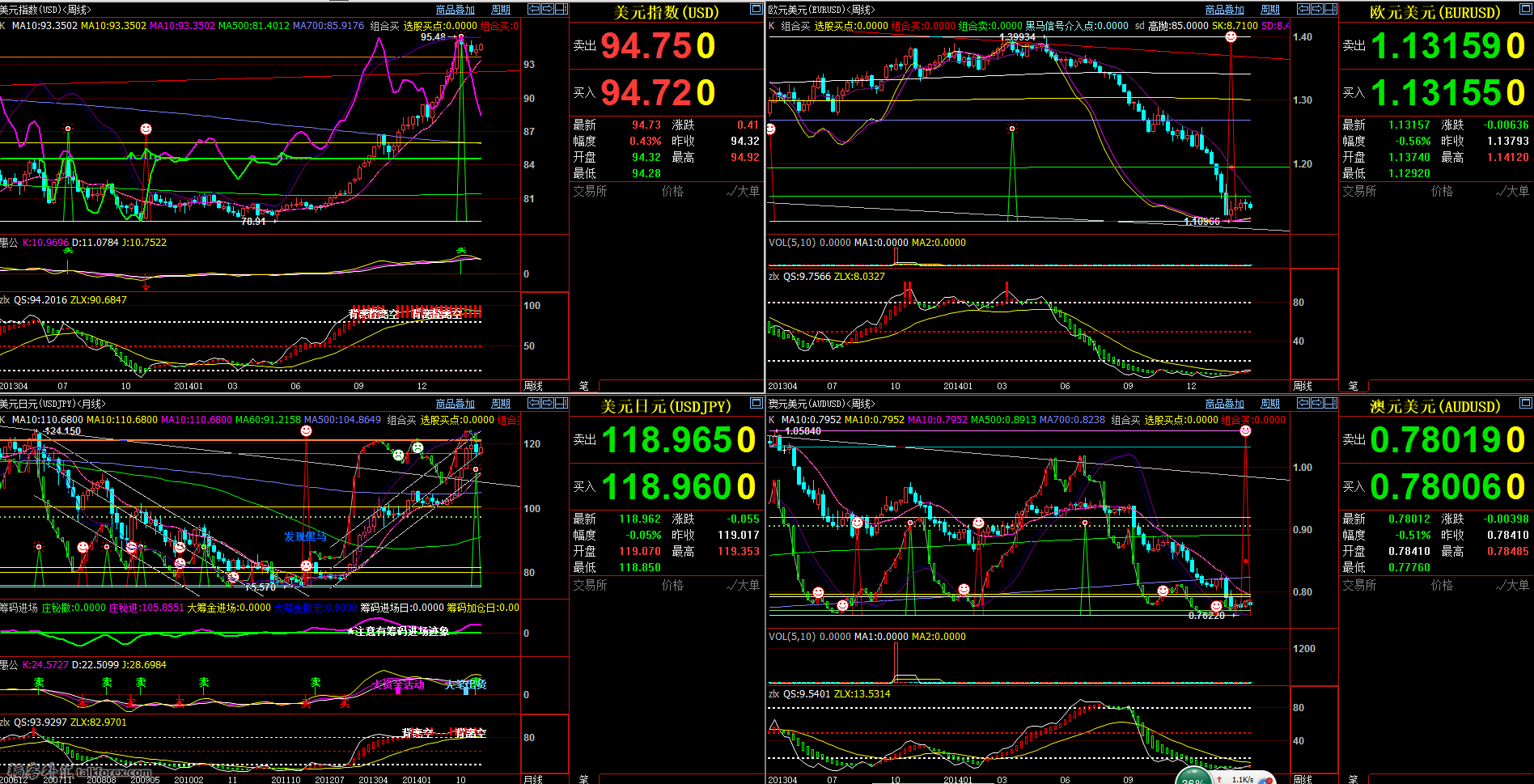Click 交易所 column header in AUDUSD panel

(1359, 585)
